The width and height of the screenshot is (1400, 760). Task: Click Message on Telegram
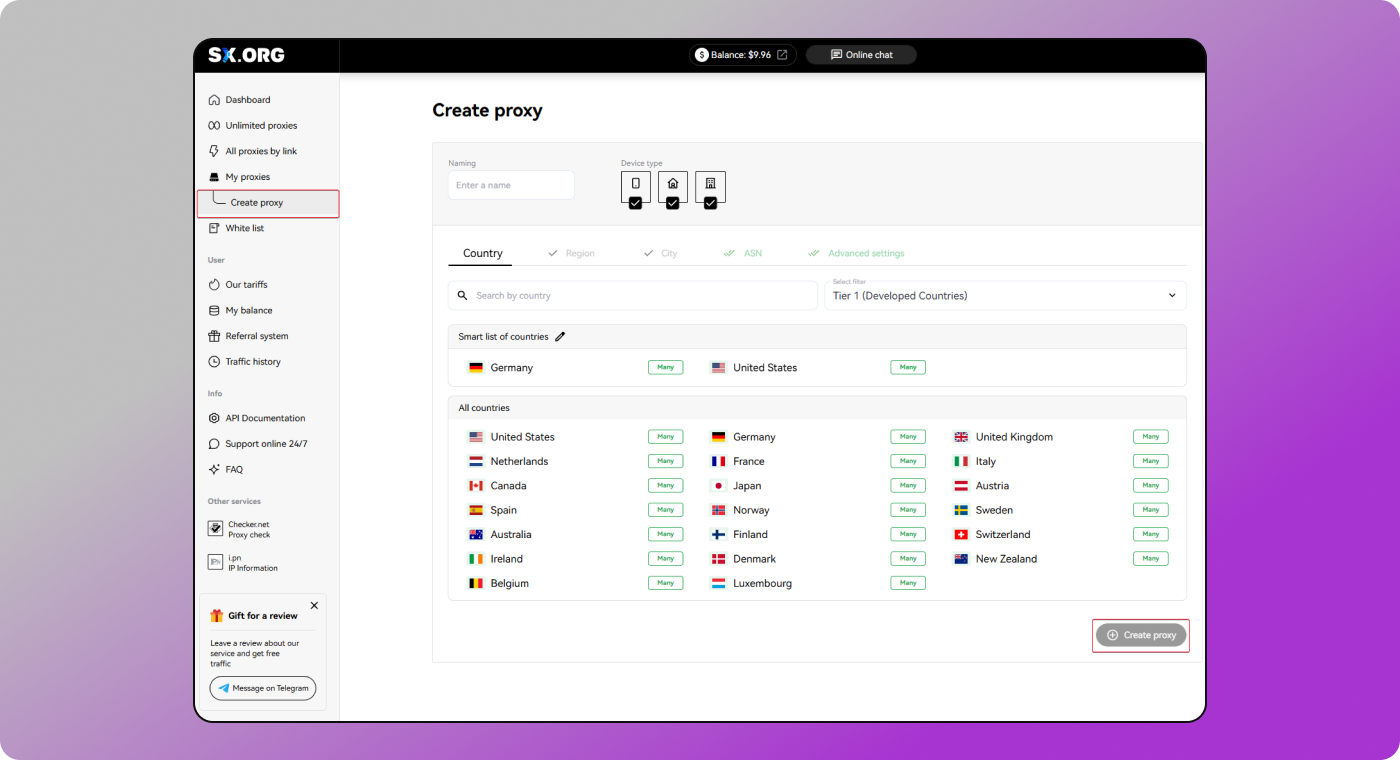(x=263, y=688)
